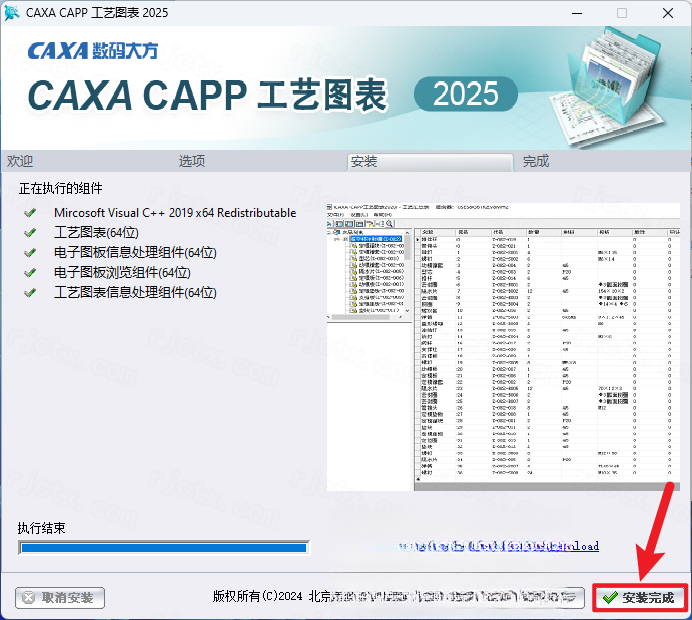The image size is (692, 620).
Task: Click the '正在执行的组件' heading
Action: coord(60,188)
